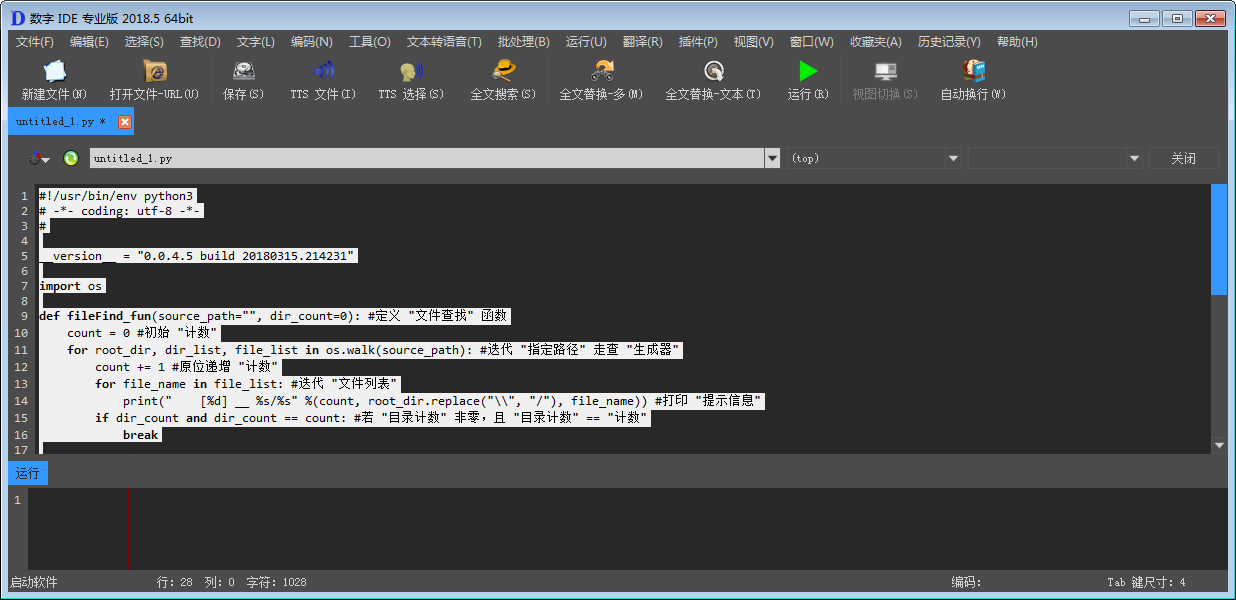This screenshot has width=1236, height=600.
Task: Click the 关闭 button
Action: coord(1184,157)
